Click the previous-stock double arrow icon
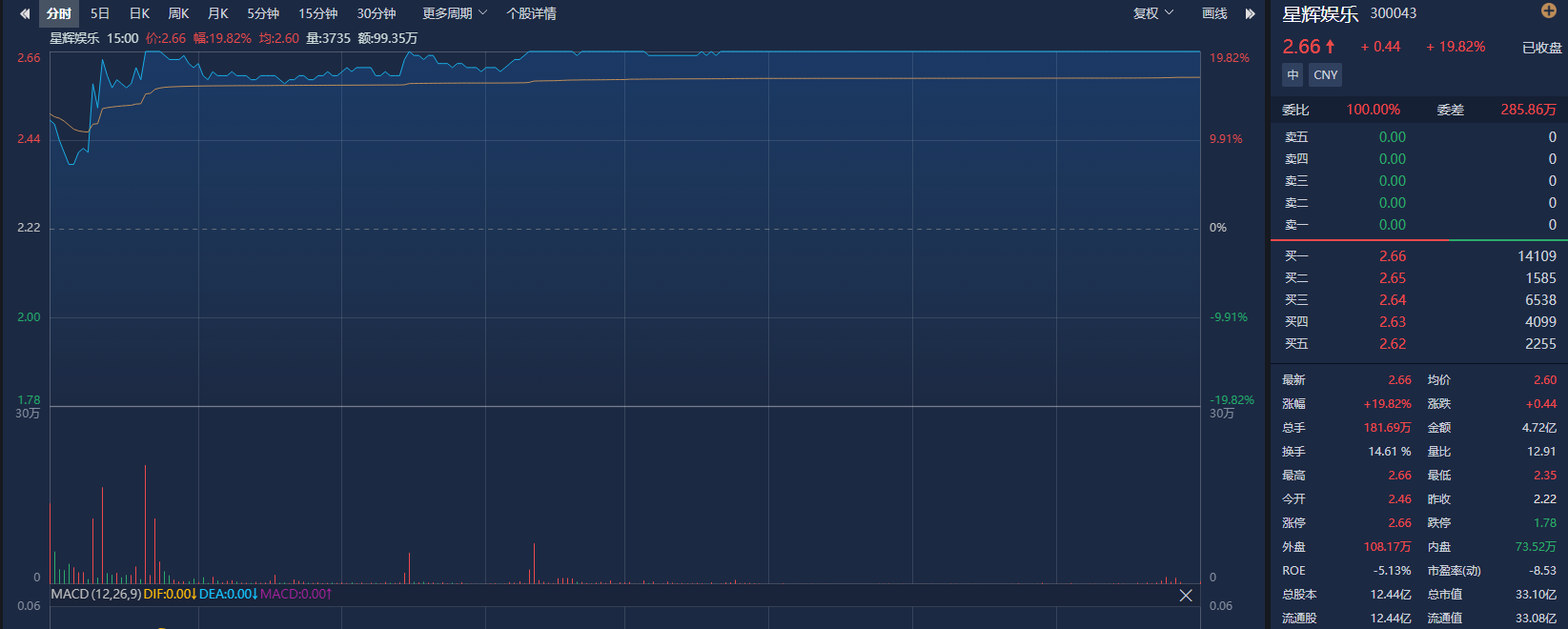Viewport: 1568px width, 629px height. pyautogui.click(x=25, y=13)
